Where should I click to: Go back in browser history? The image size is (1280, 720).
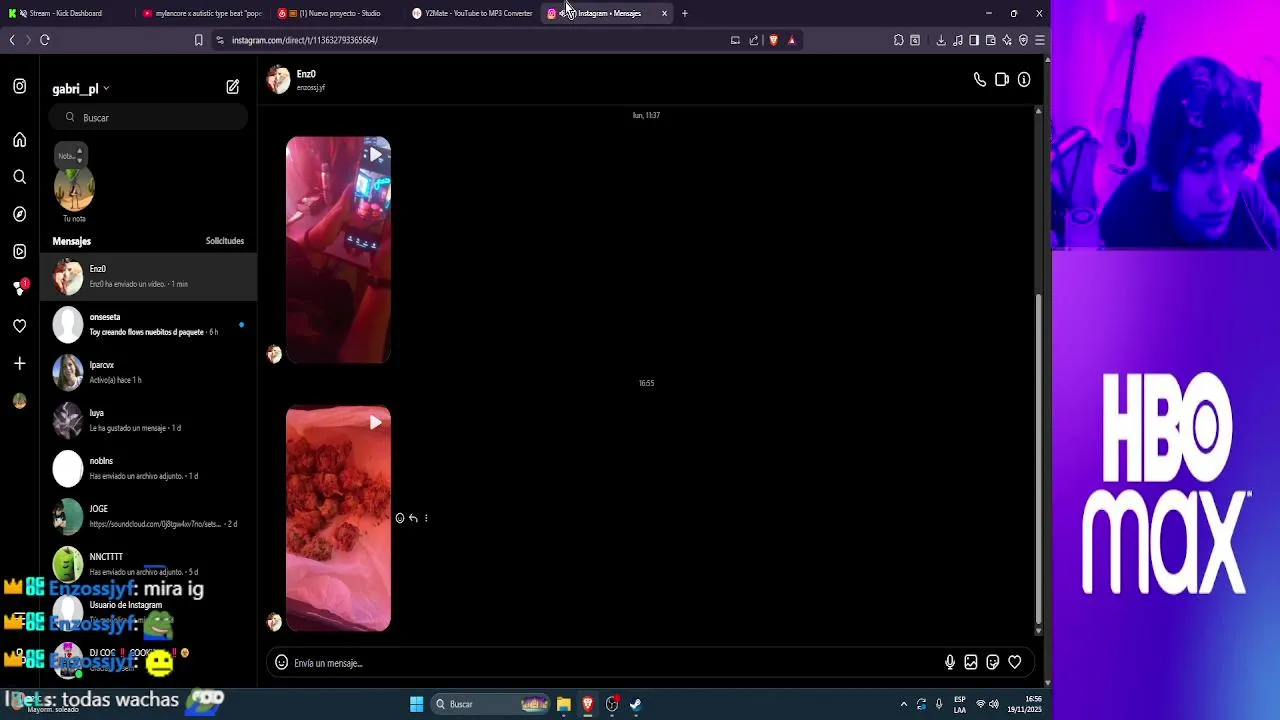(12, 40)
